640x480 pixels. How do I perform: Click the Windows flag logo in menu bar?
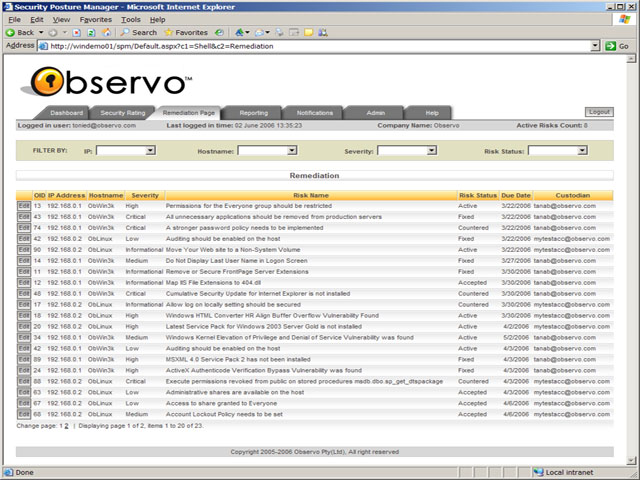(x=624, y=19)
